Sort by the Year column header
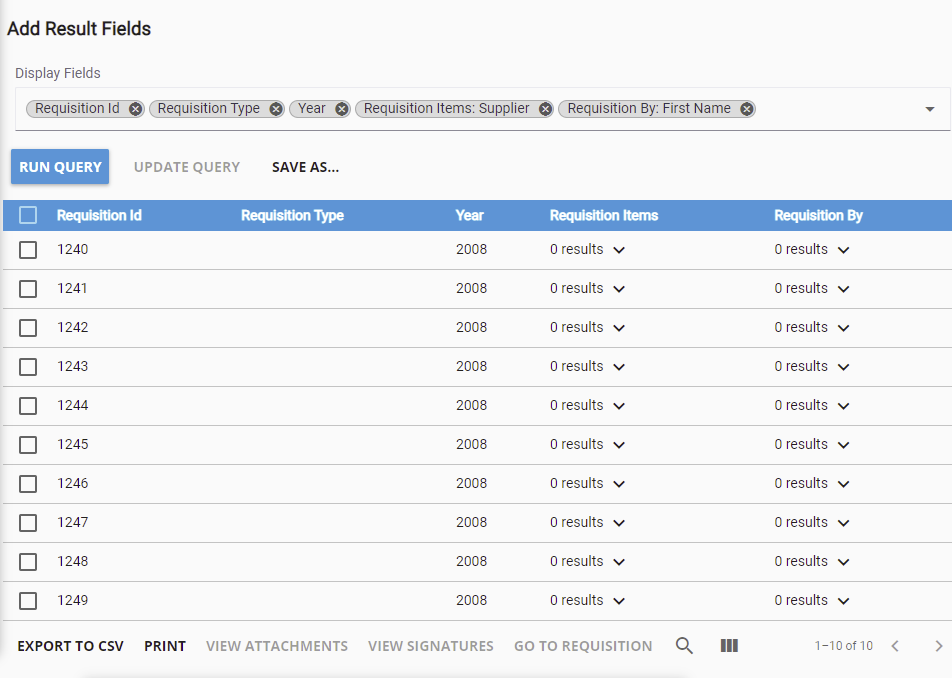The height and width of the screenshot is (678, 952). click(469, 215)
